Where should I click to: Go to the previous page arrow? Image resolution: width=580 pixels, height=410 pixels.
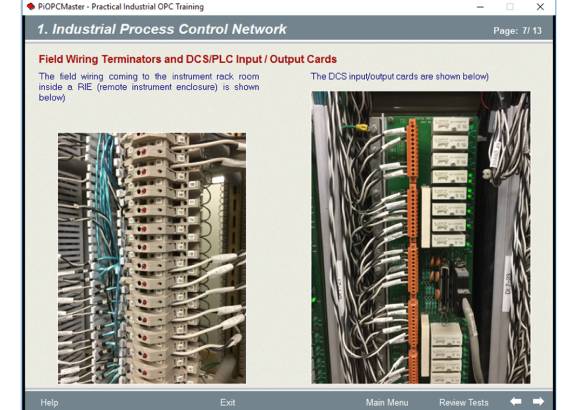pos(516,401)
